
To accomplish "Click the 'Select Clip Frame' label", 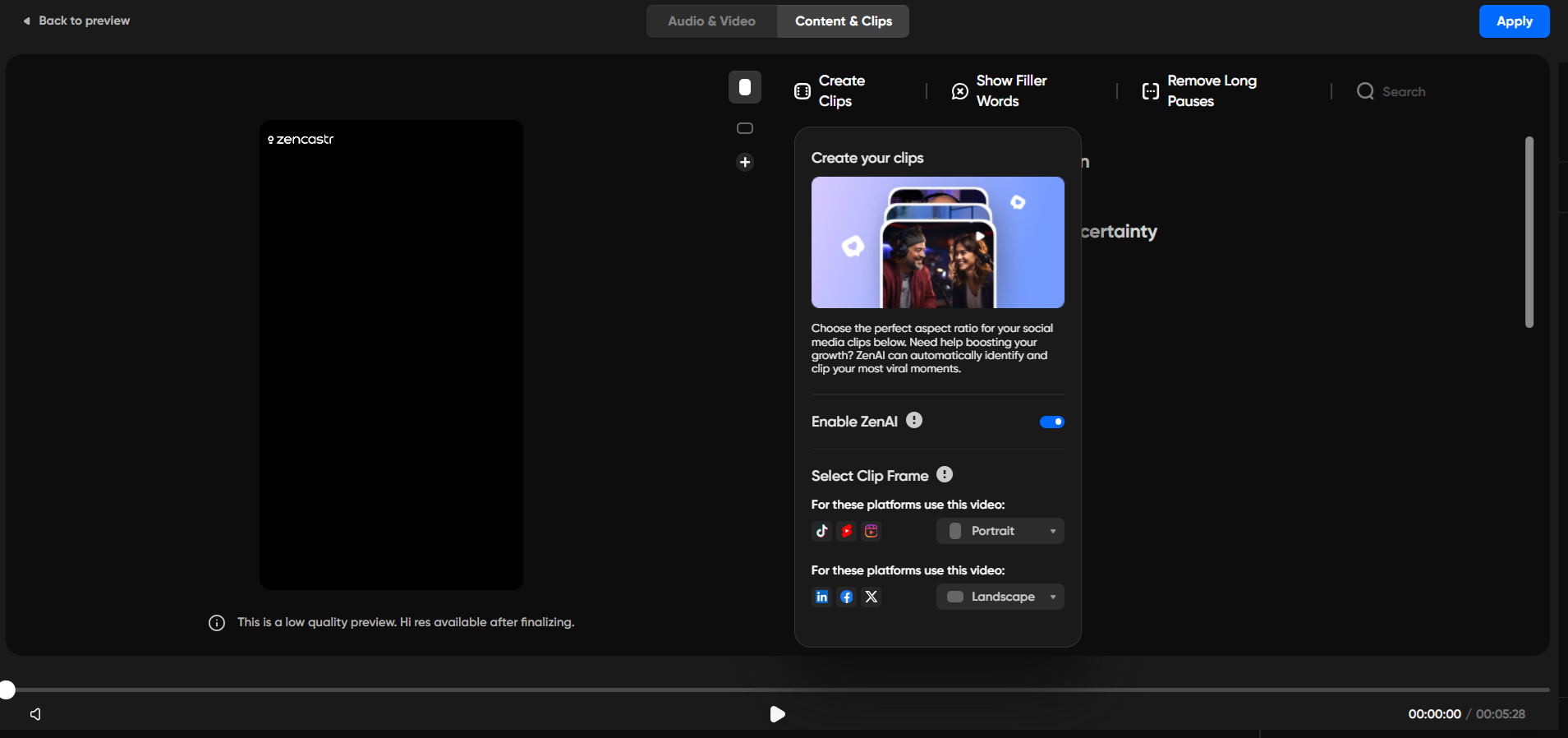I will pos(870,476).
